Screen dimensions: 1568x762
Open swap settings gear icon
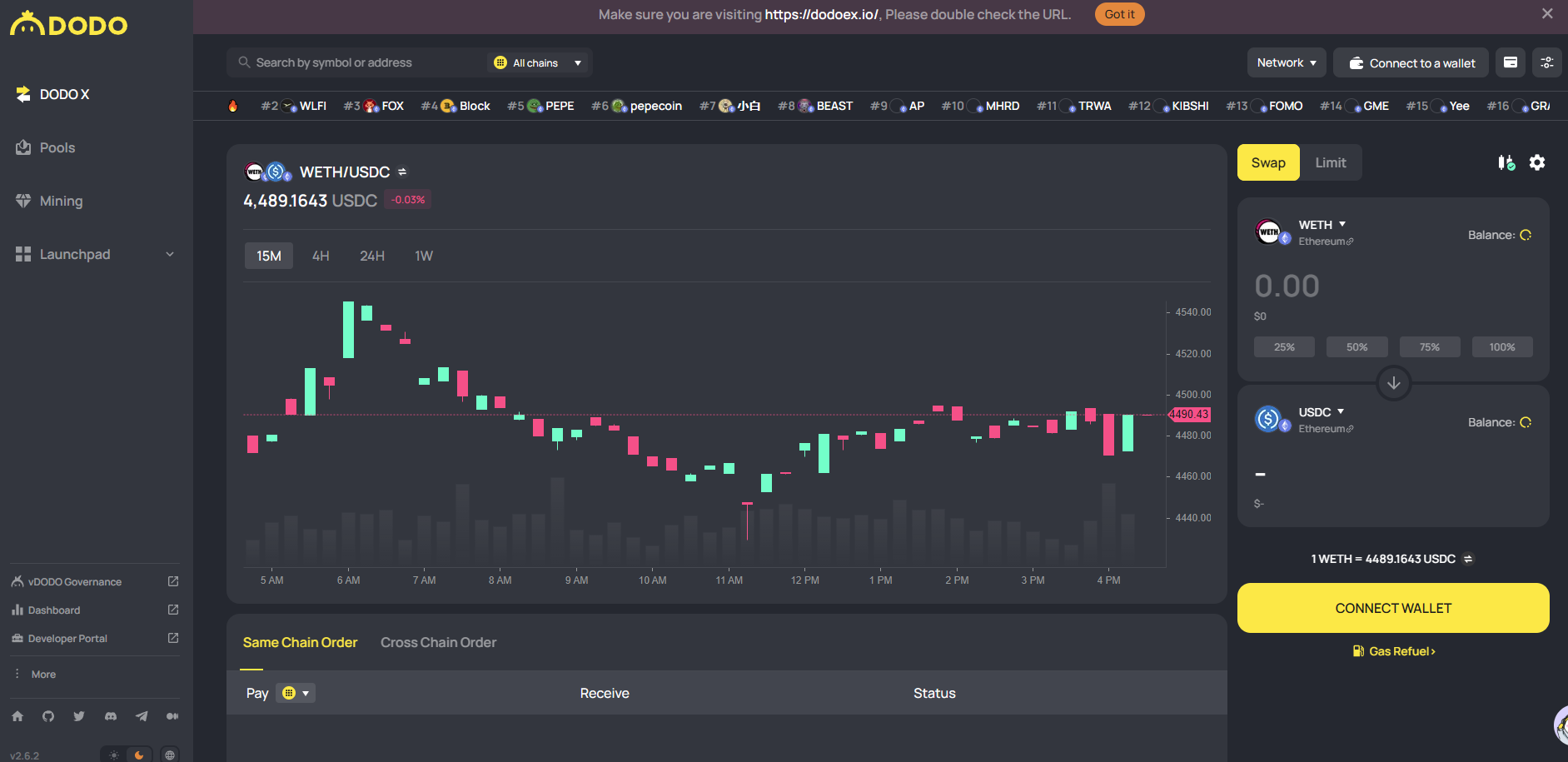pyautogui.click(x=1537, y=163)
